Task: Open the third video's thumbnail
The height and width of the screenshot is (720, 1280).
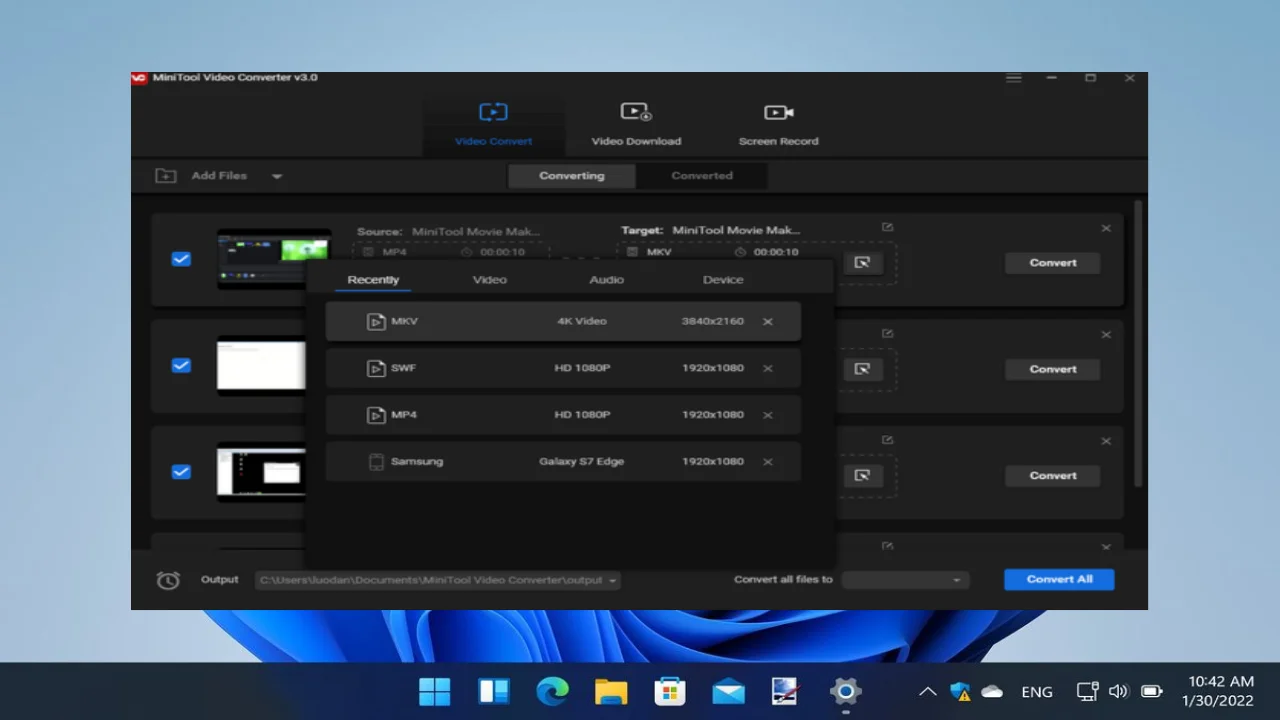Action: point(261,472)
